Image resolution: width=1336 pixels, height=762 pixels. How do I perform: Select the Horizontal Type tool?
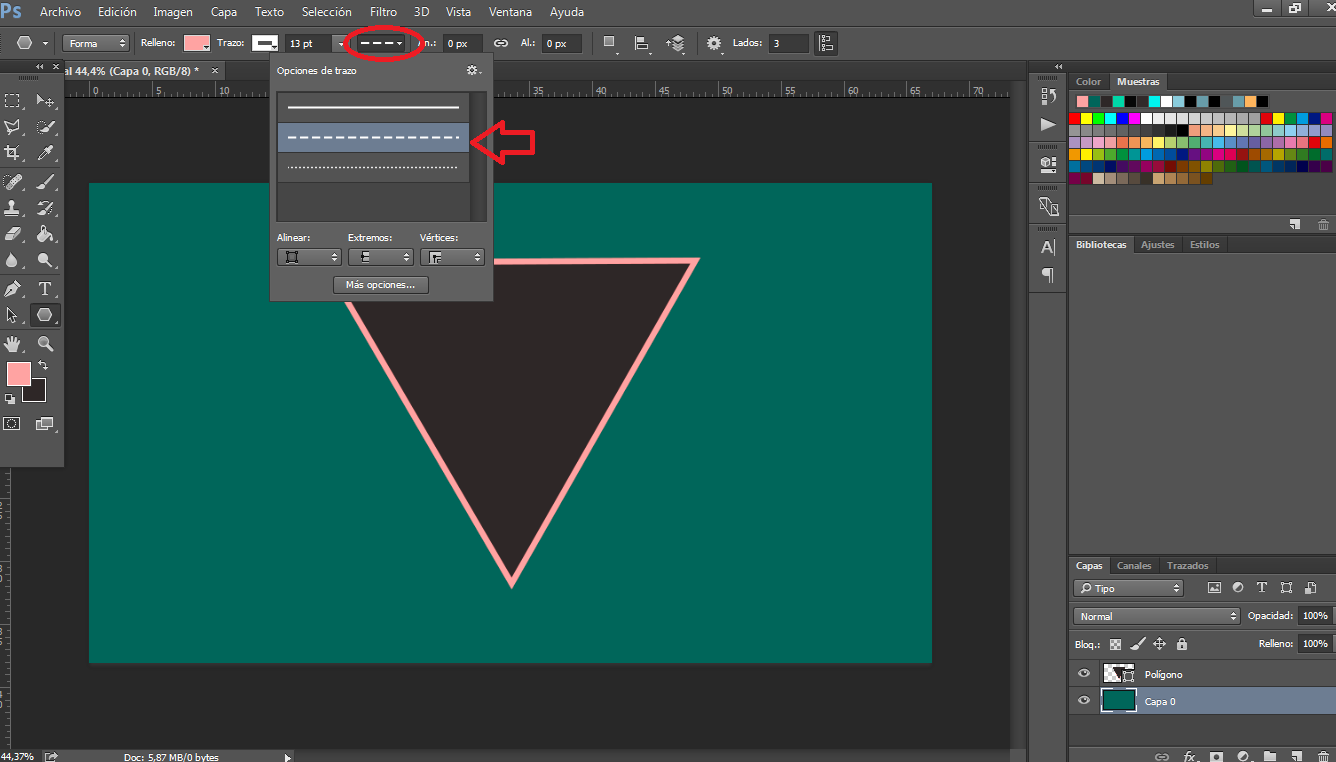click(x=45, y=289)
